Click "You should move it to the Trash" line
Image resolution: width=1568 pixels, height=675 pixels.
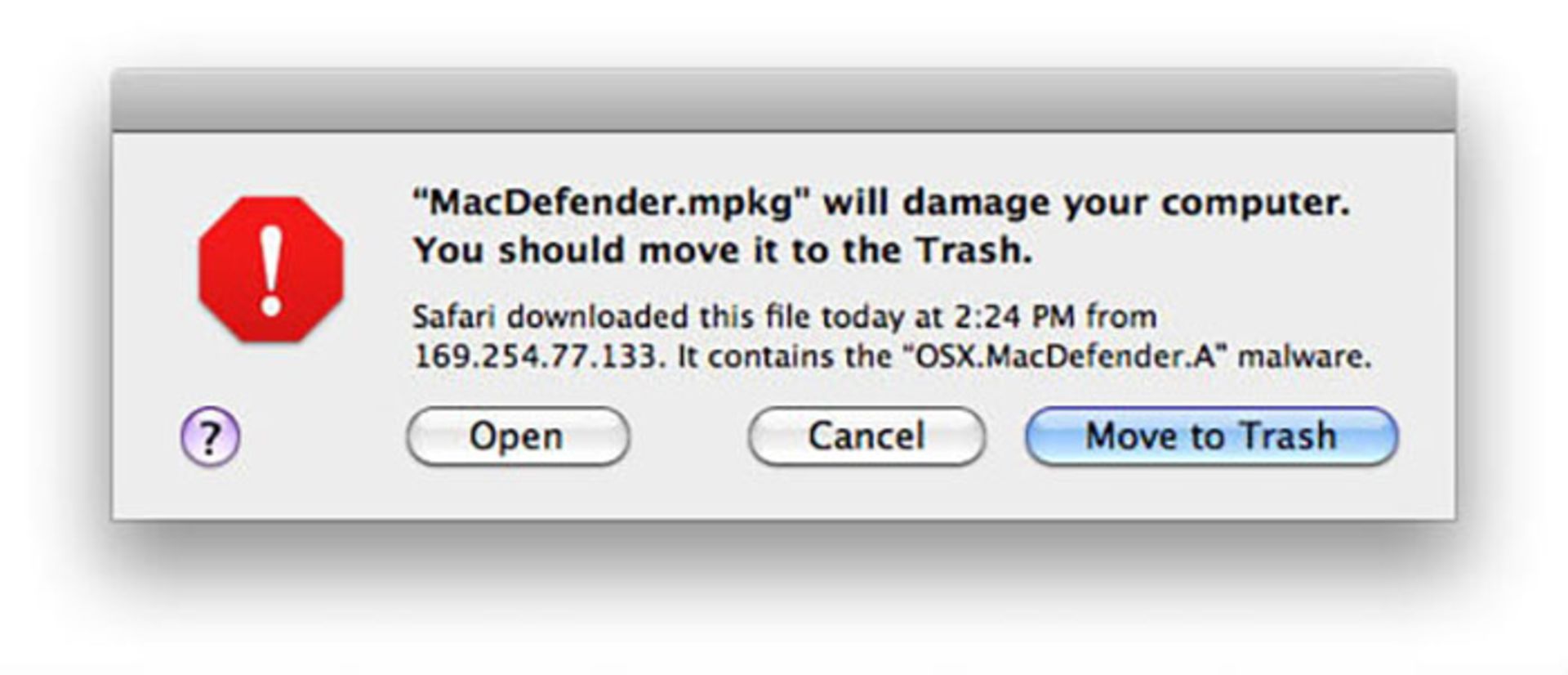coord(722,250)
